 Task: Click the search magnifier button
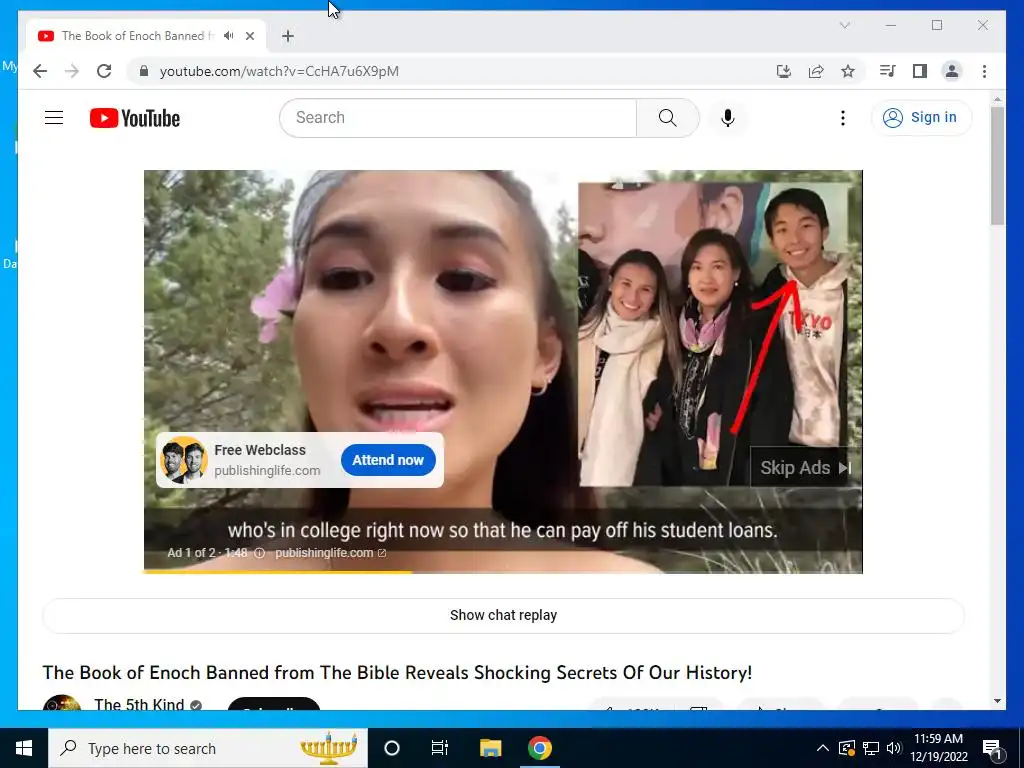(x=667, y=118)
